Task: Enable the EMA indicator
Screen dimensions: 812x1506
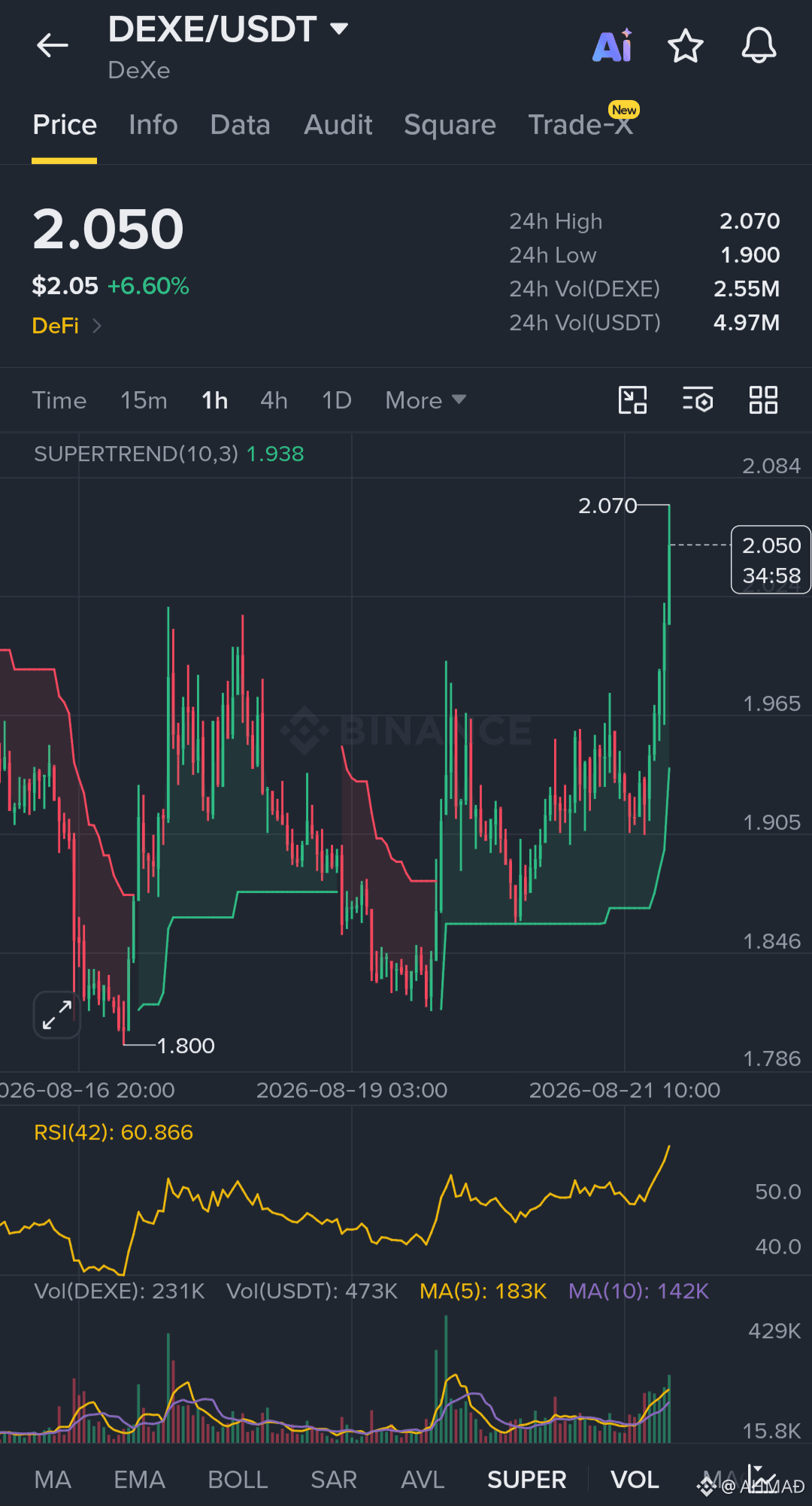Action: 139,1480
